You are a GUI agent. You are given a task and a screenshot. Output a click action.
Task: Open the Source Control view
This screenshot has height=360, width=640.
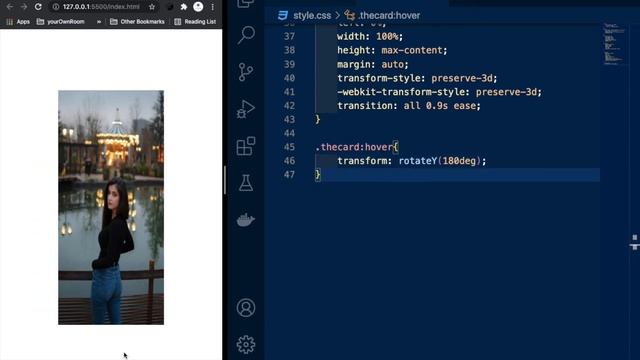pos(246,72)
